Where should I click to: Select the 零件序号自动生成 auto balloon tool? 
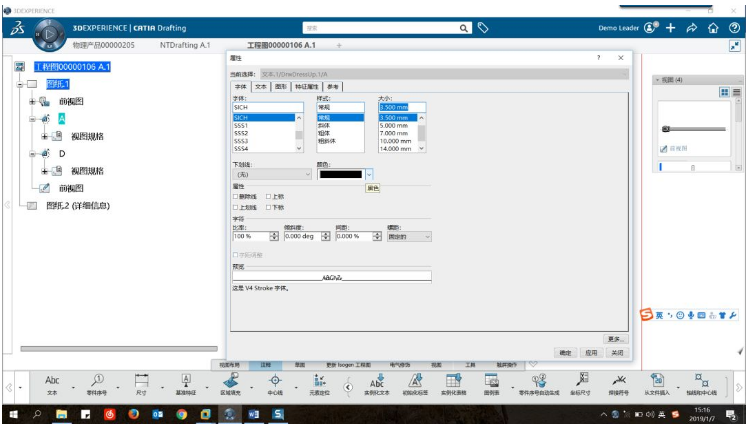pos(539,385)
